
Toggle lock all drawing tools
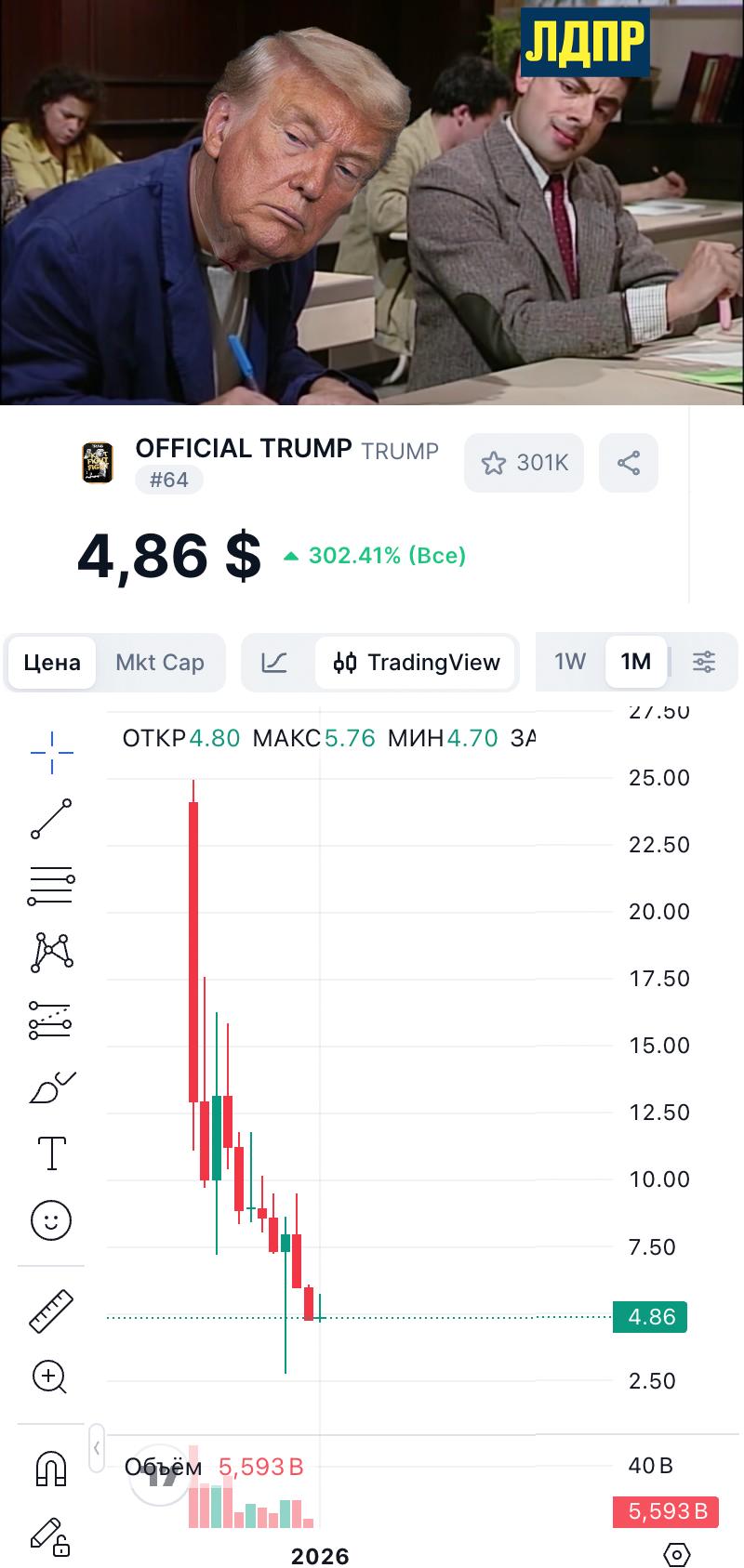(x=50, y=1536)
